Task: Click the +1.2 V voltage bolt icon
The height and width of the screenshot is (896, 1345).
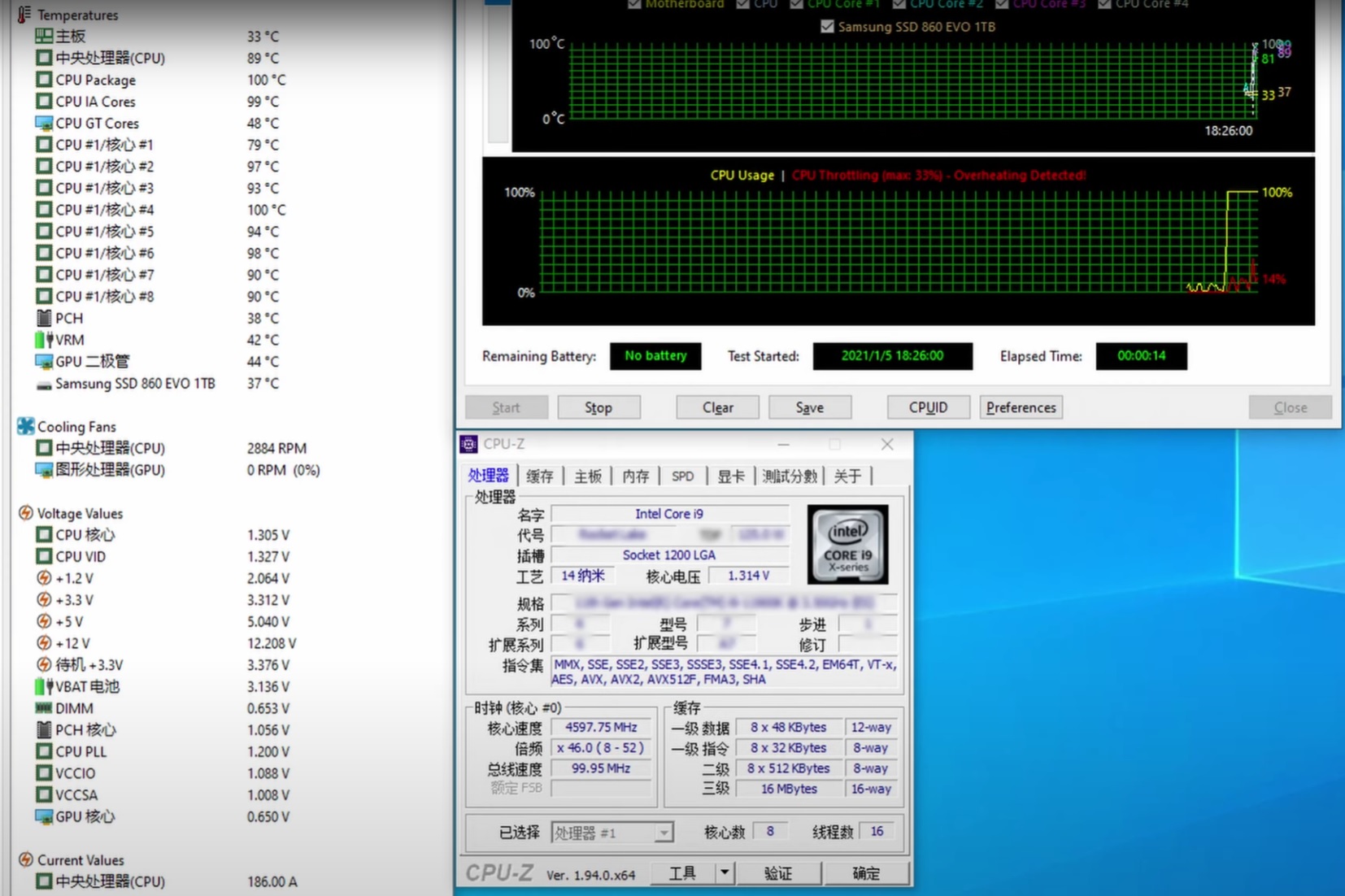Action: [44, 578]
